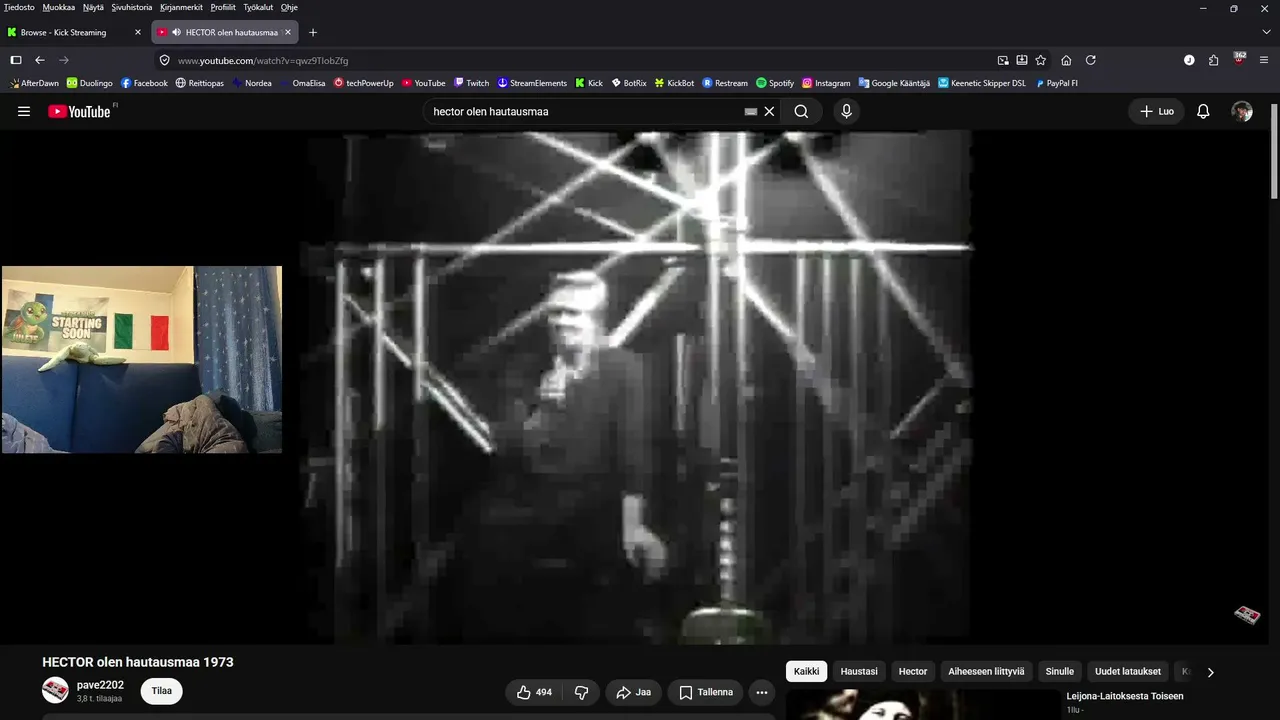Screen dimensions: 1280x720
Task: Open the Kirjanmerkit menu
Action: tap(182, 7)
